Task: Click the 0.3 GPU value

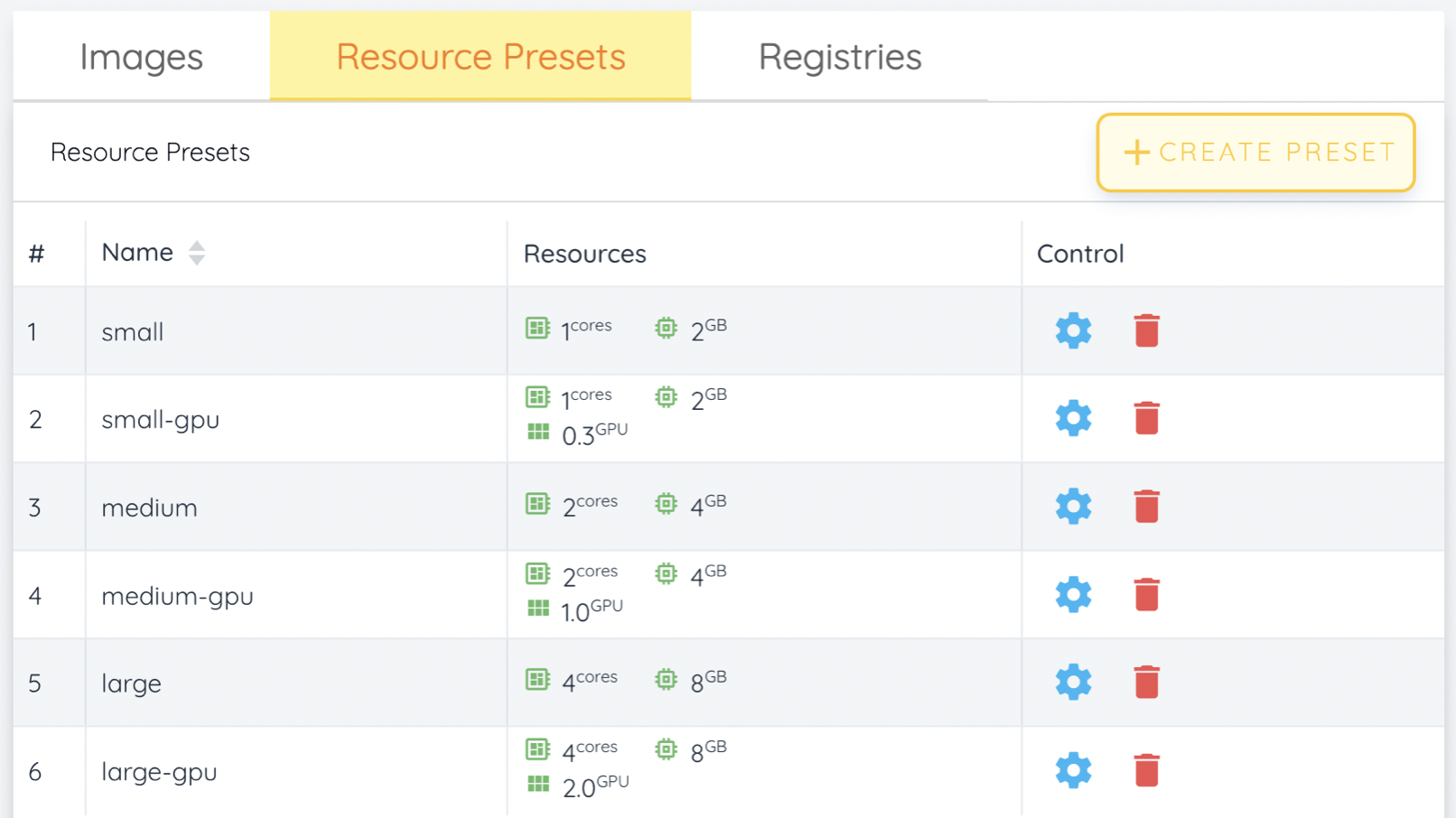Action: (x=594, y=434)
